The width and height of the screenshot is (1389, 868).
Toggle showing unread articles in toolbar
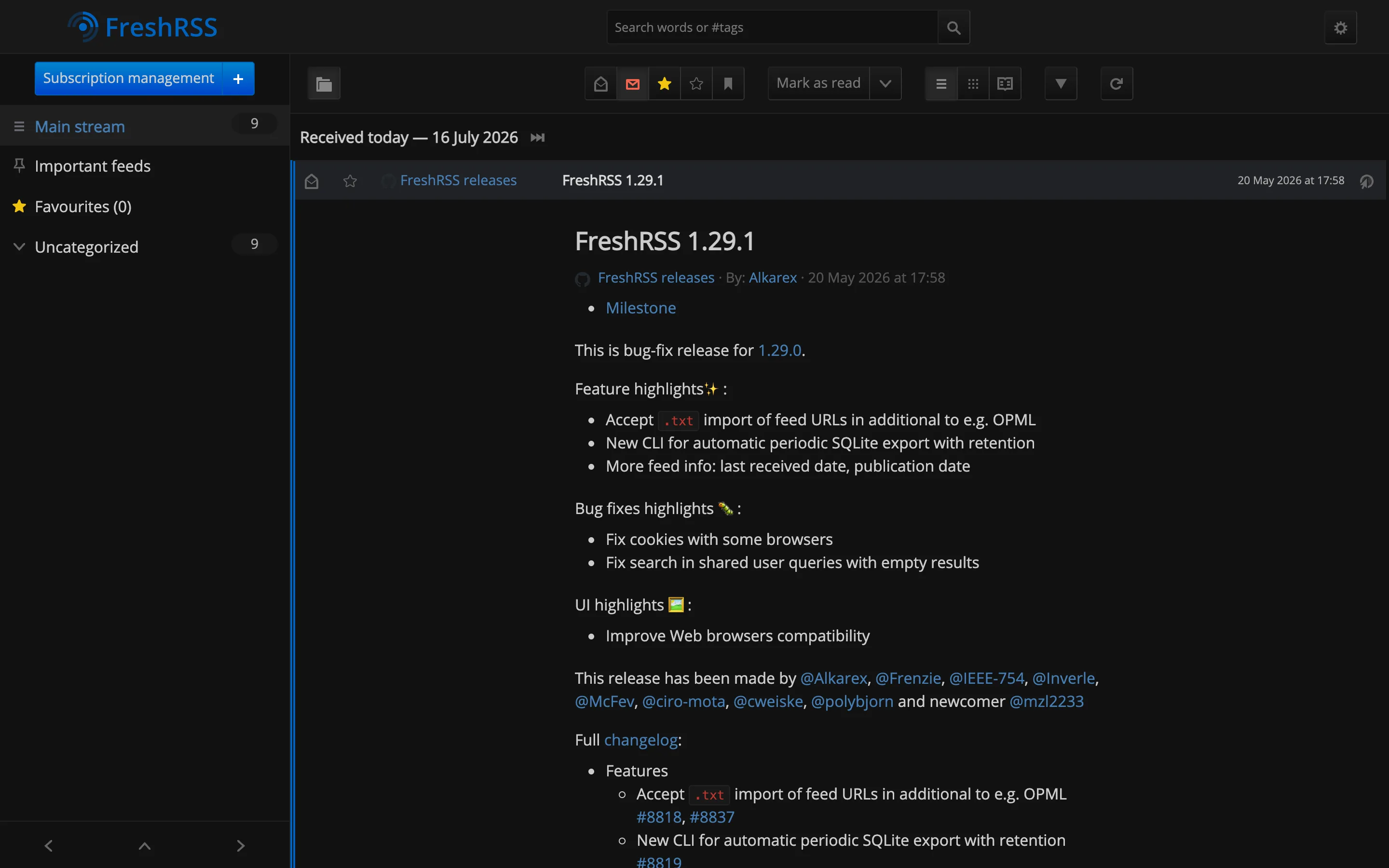tap(632, 84)
